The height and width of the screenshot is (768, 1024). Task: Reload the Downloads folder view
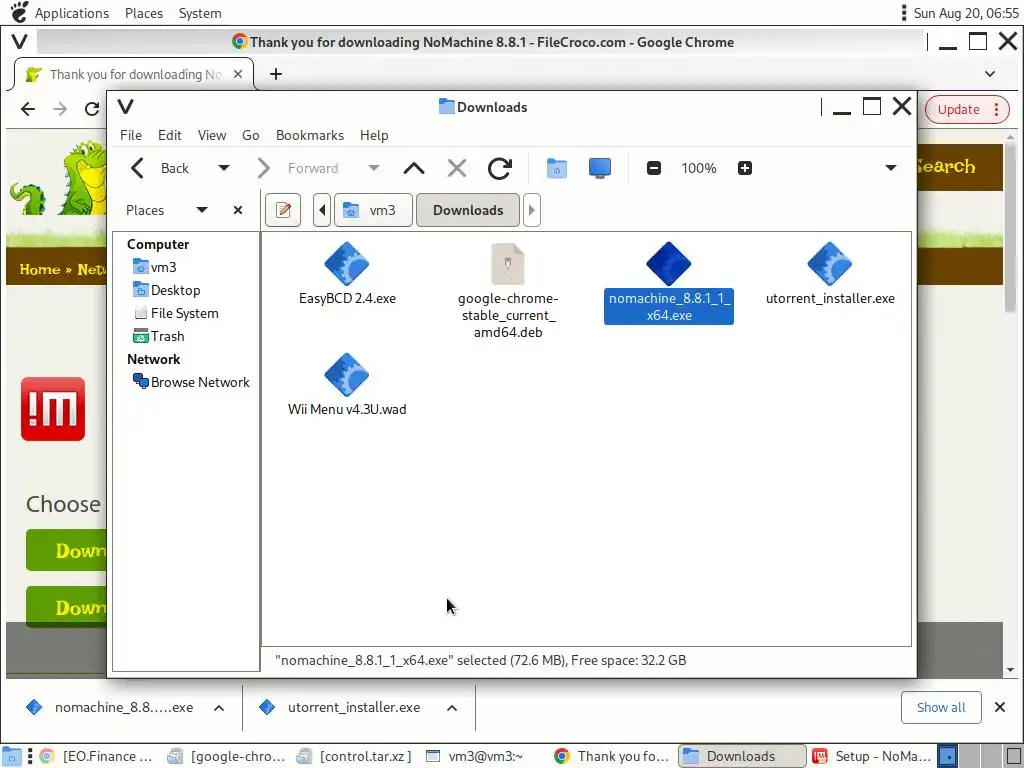(x=500, y=168)
